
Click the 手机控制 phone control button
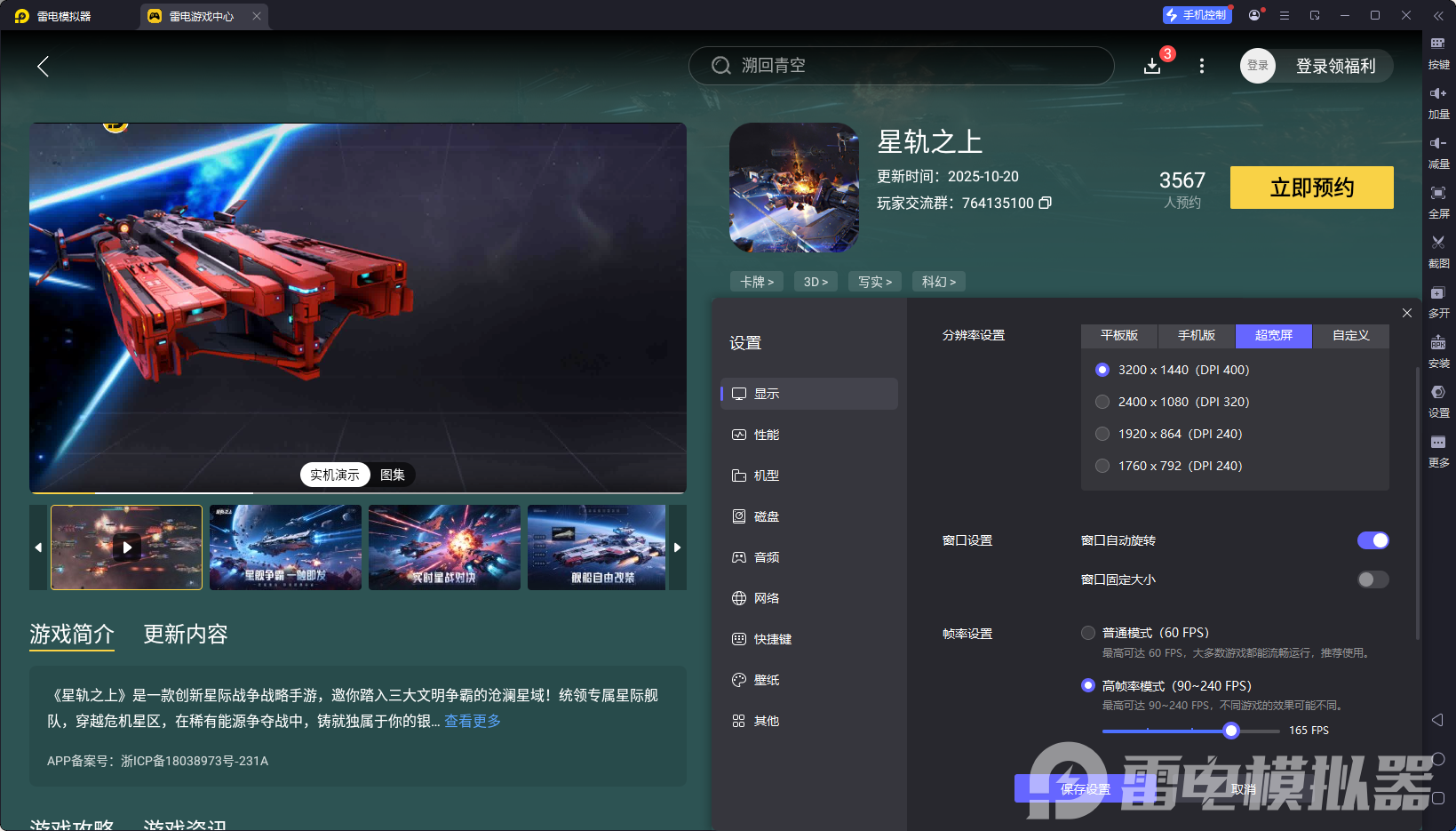click(1197, 15)
